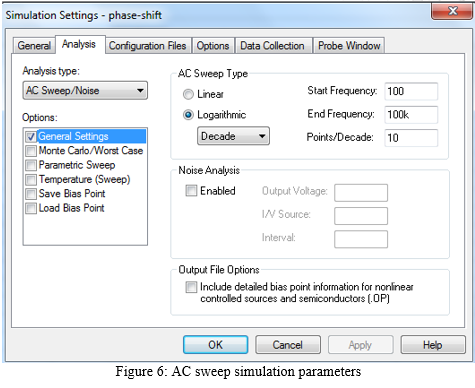The height and width of the screenshot is (388, 475).
Task: Confirm settings with the OK button
Action: pyautogui.click(x=216, y=345)
